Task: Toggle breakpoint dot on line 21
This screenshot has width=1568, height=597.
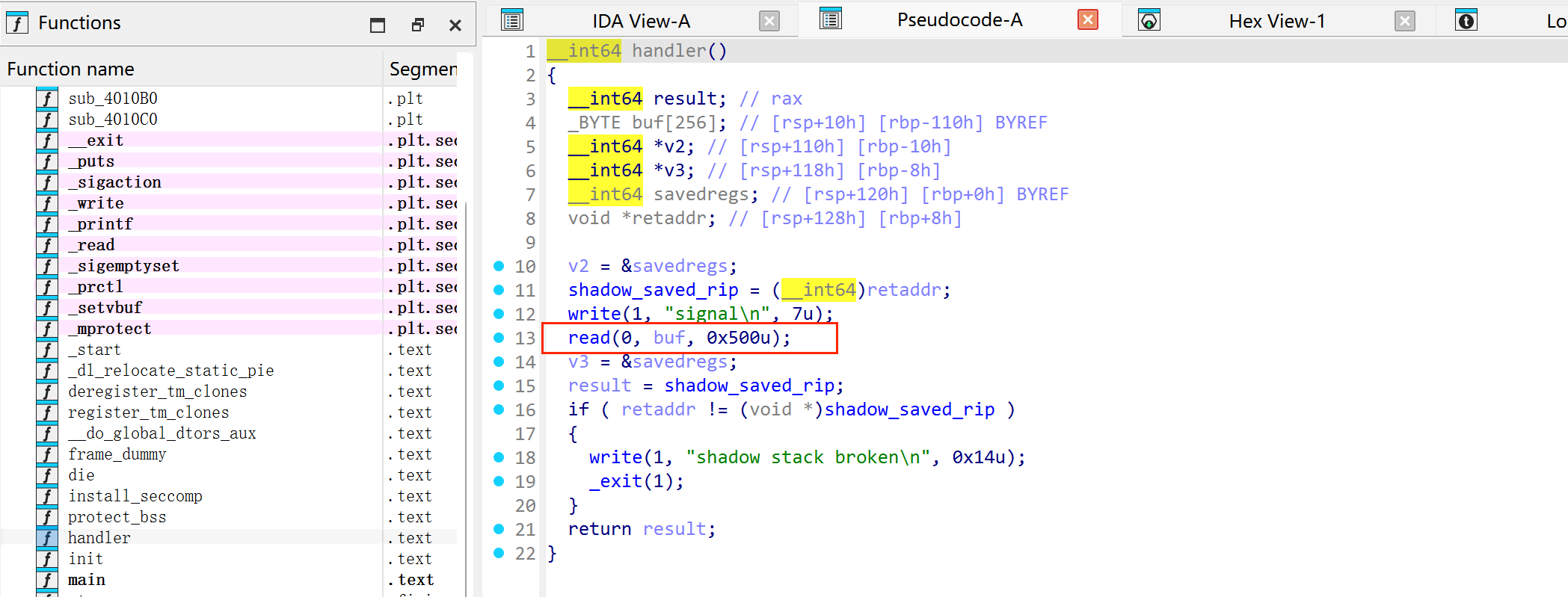Action: pos(499,529)
